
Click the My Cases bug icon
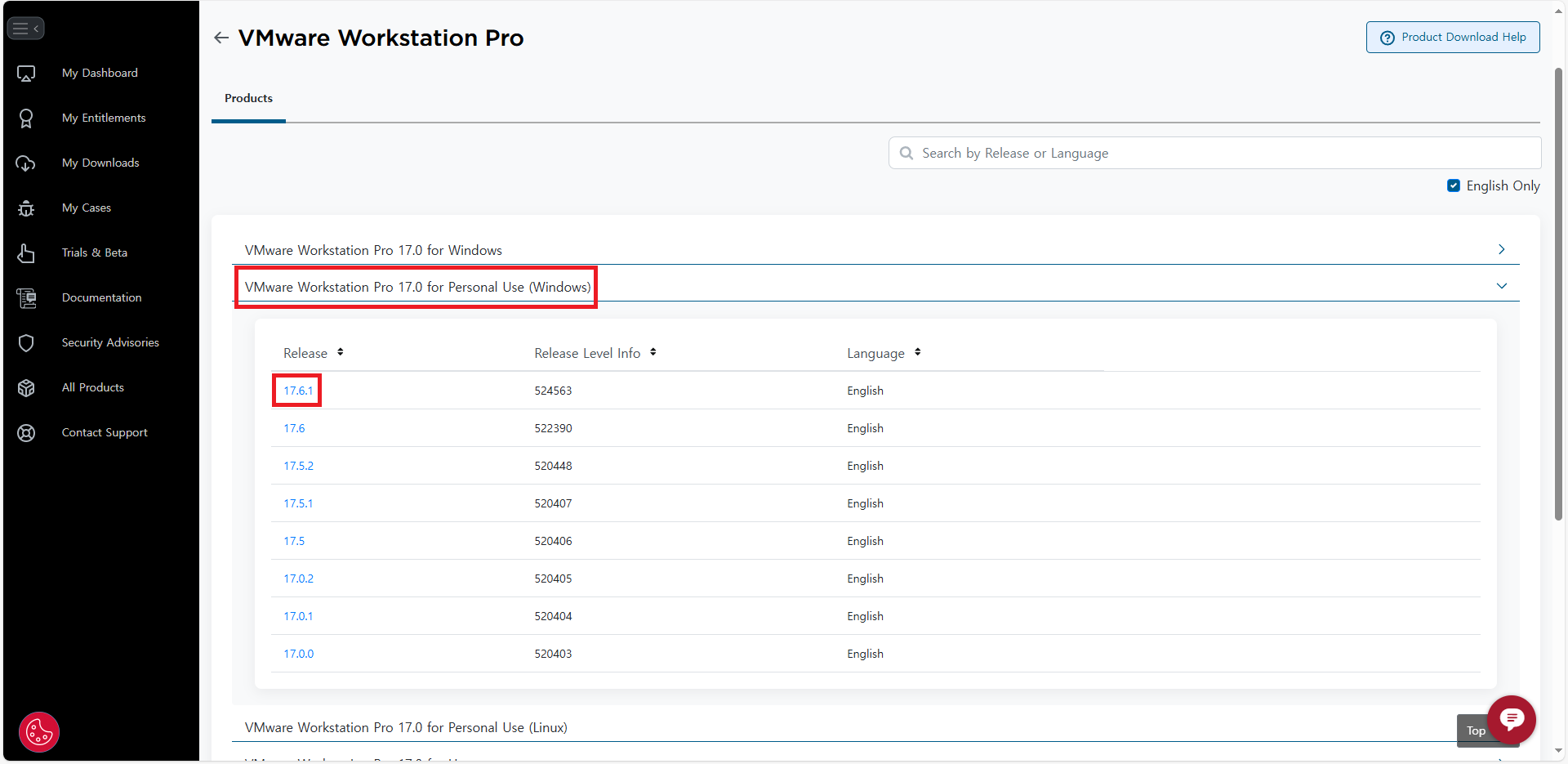[x=26, y=208]
